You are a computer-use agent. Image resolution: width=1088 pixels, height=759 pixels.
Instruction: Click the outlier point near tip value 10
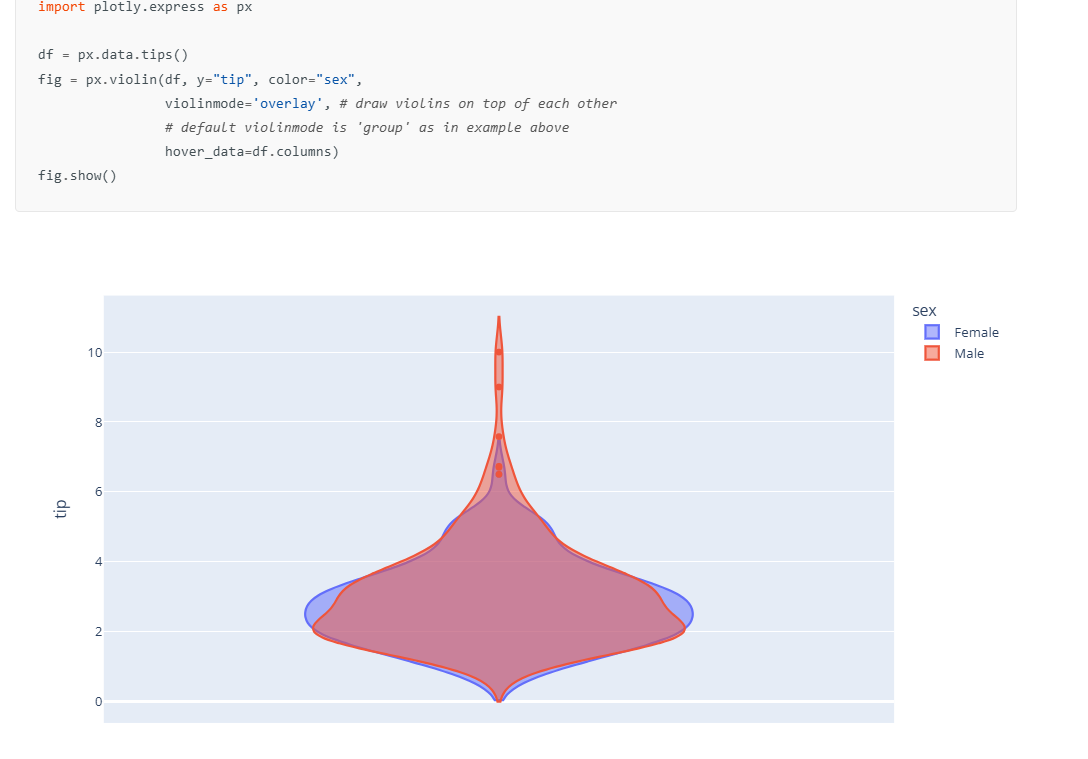[499, 352]
